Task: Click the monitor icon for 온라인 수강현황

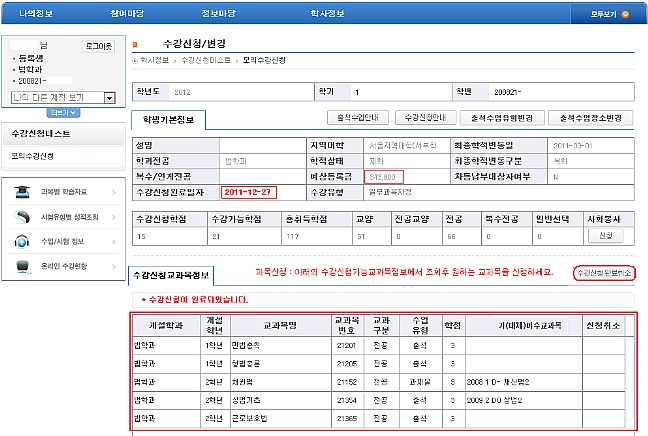Action: (22, 265)
